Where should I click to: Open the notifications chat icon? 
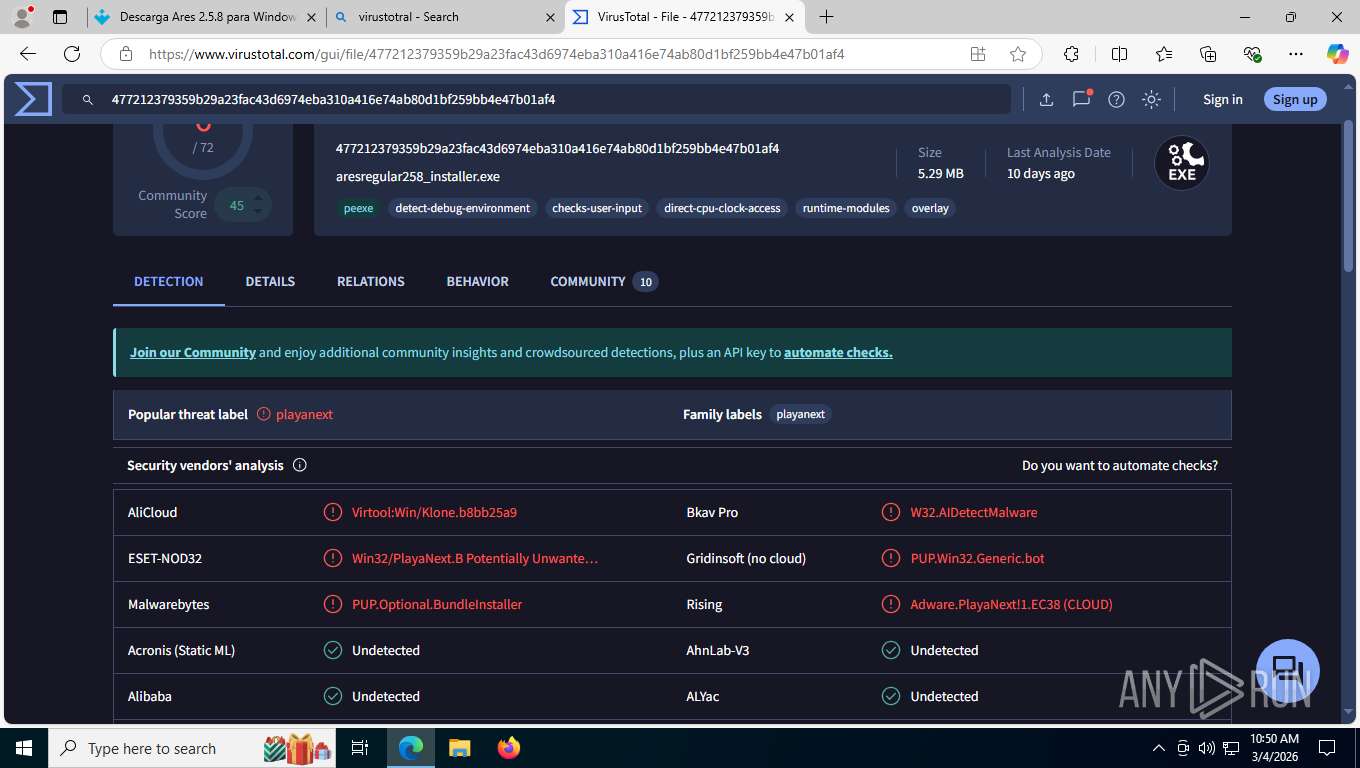[1081, 99]
